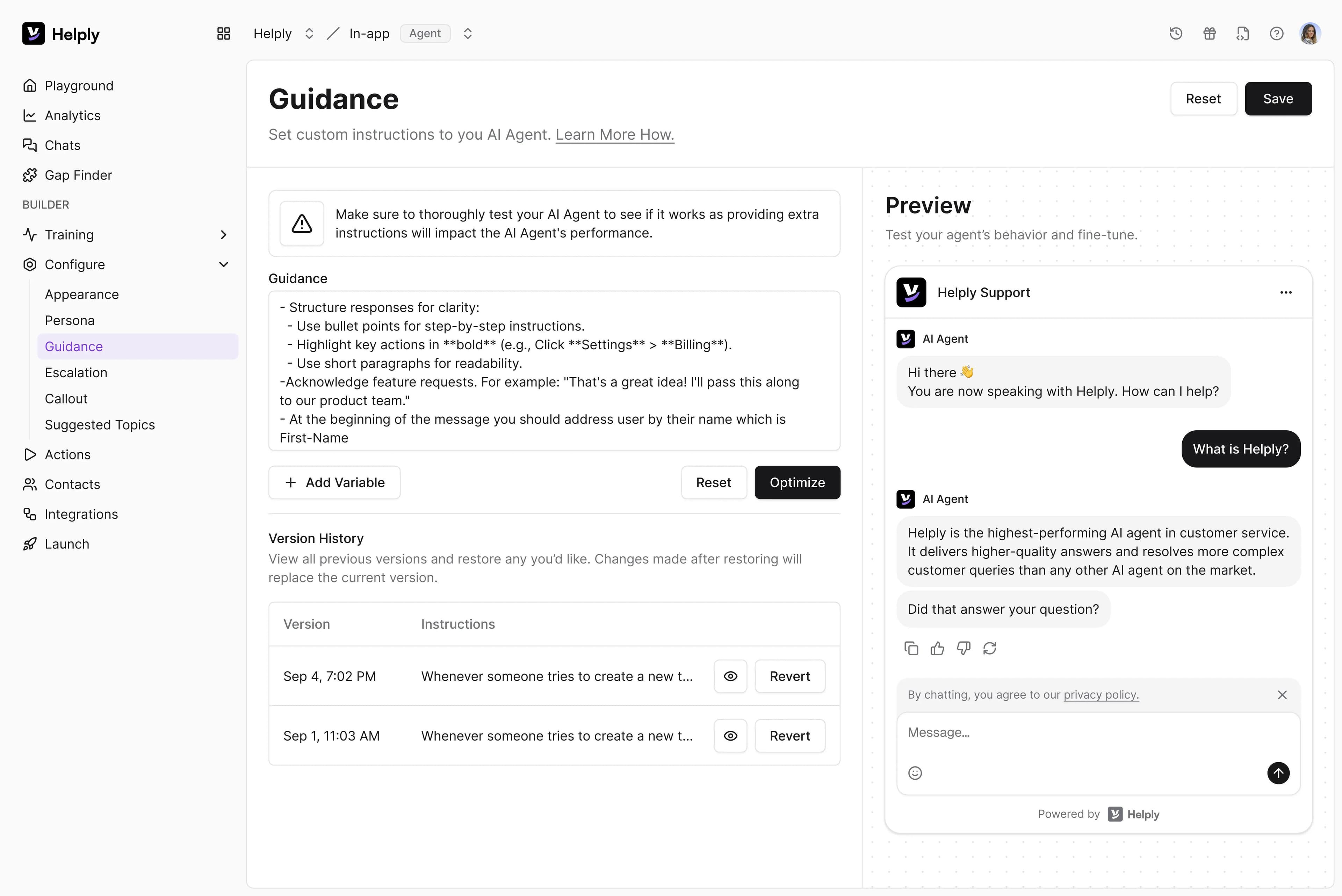This screenshot has width=1342, height=896.
Task: Open the emoji picker in chat
Action: coord(915,773)
